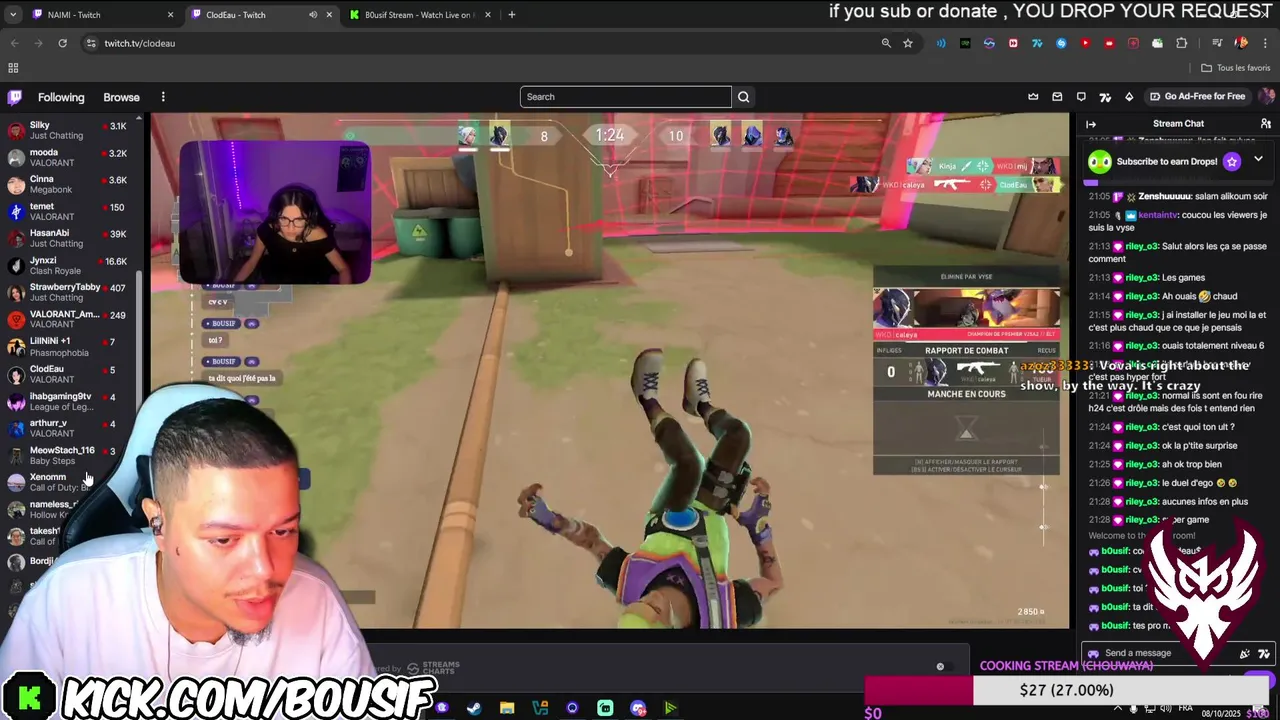Click the blue sound-wave extension icon

click(941, 43)
